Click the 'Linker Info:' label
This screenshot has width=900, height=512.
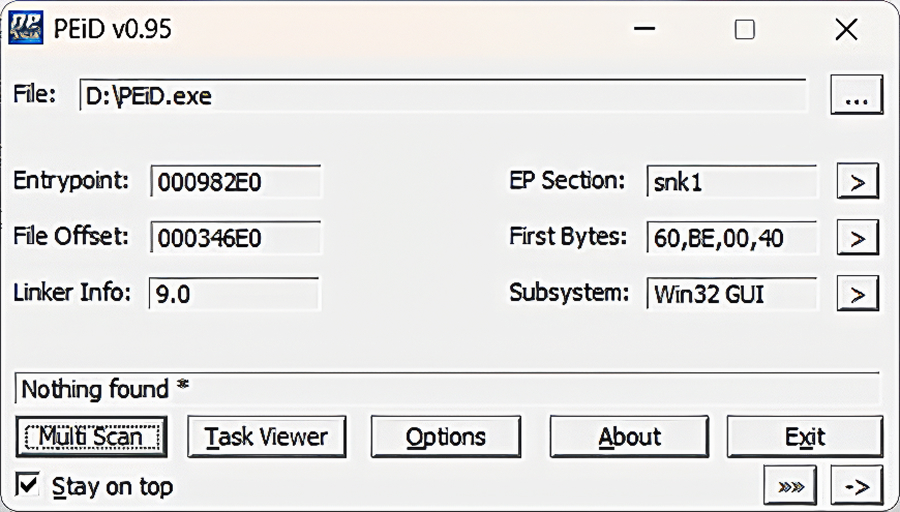point(72,292)
